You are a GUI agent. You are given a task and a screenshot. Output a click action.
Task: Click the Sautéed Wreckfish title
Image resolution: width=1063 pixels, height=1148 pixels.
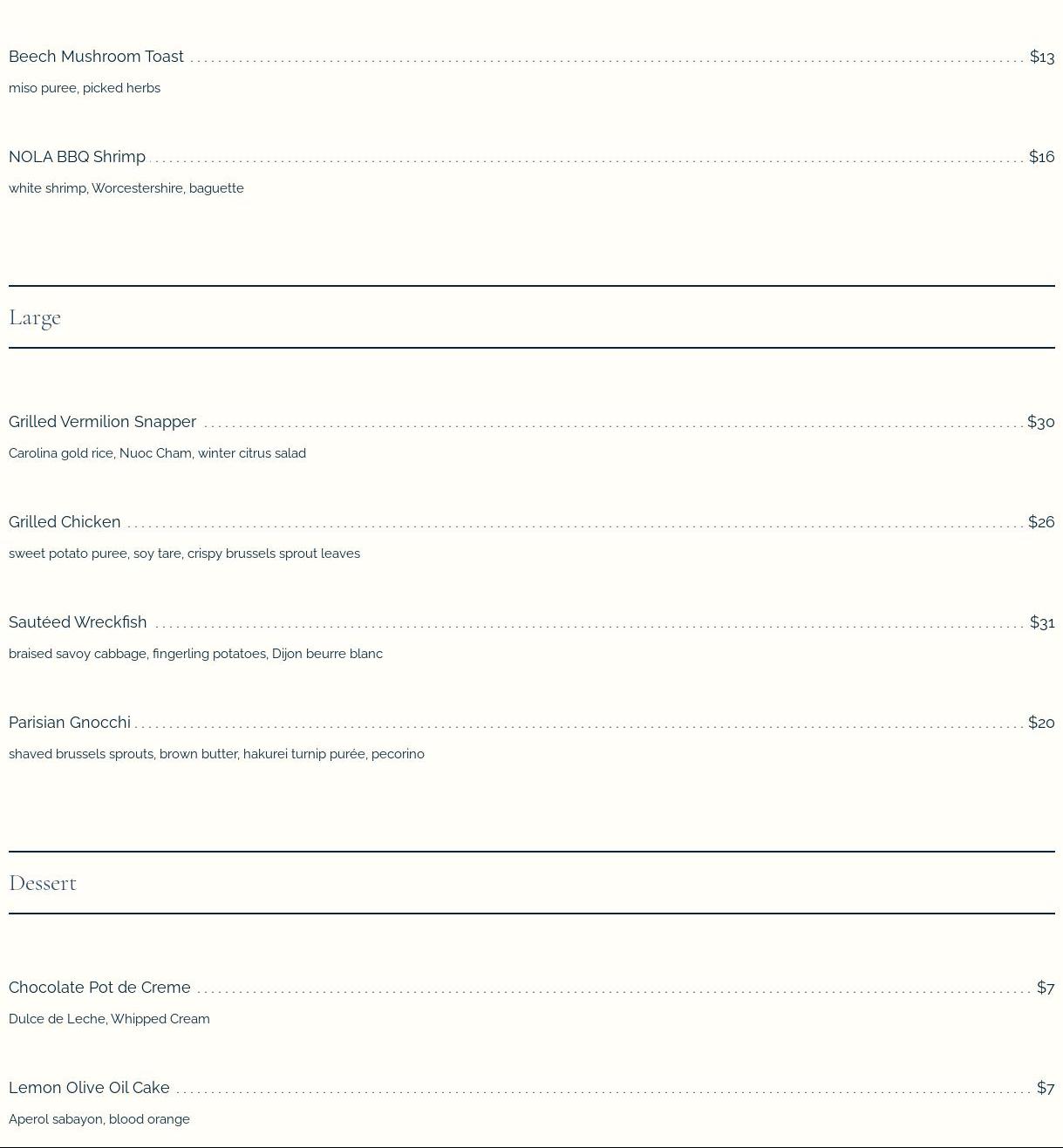click(78, 622)
